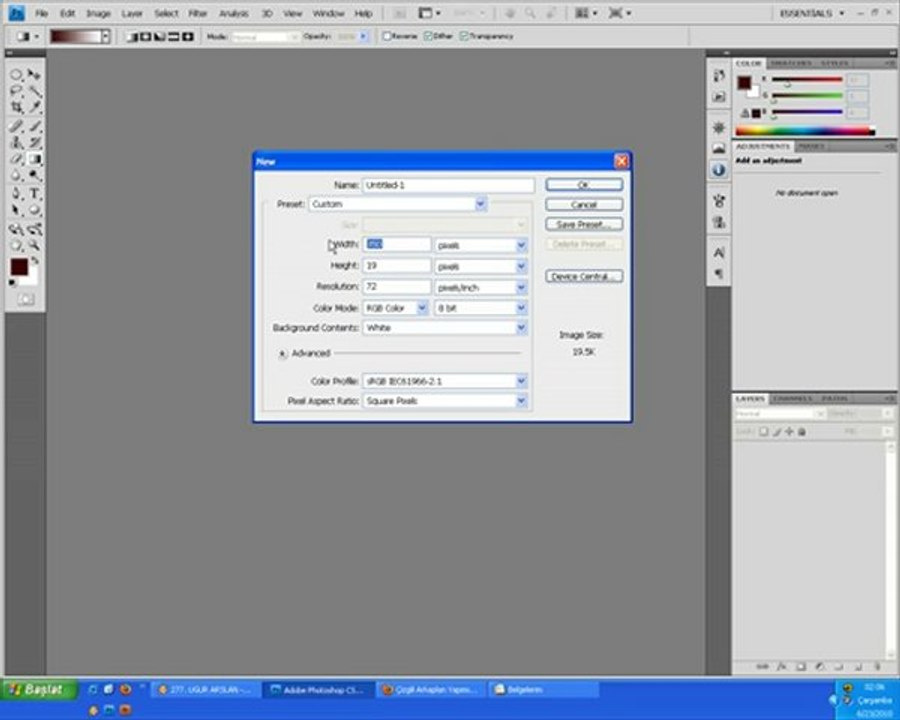Open the Paragraph panel icon in dock
Screen dimensions: 900x720
tap(719, 273)
